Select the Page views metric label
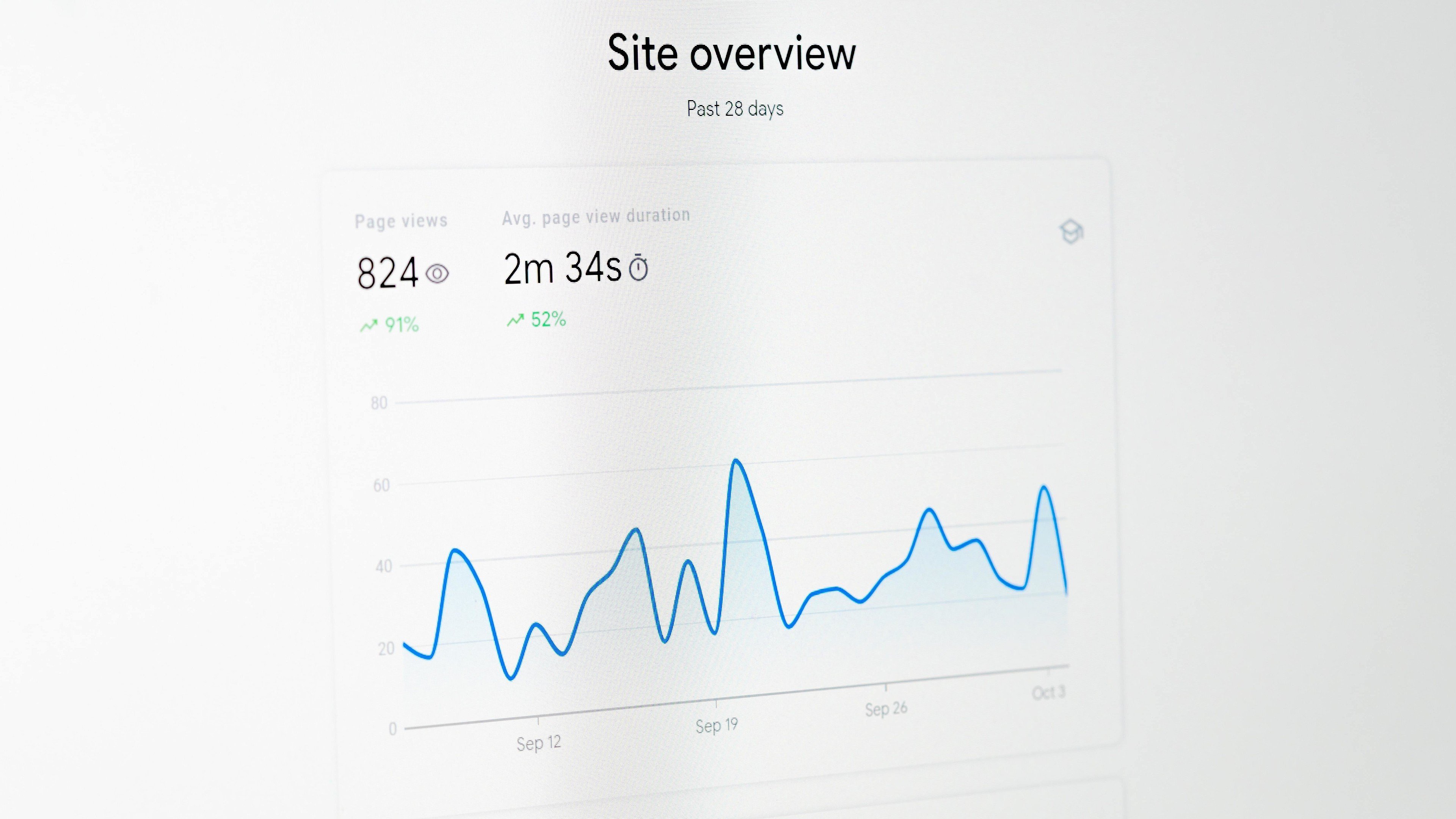Image resolution: width=1456 pixels, height=819 pixels. (x=401, y=221)
